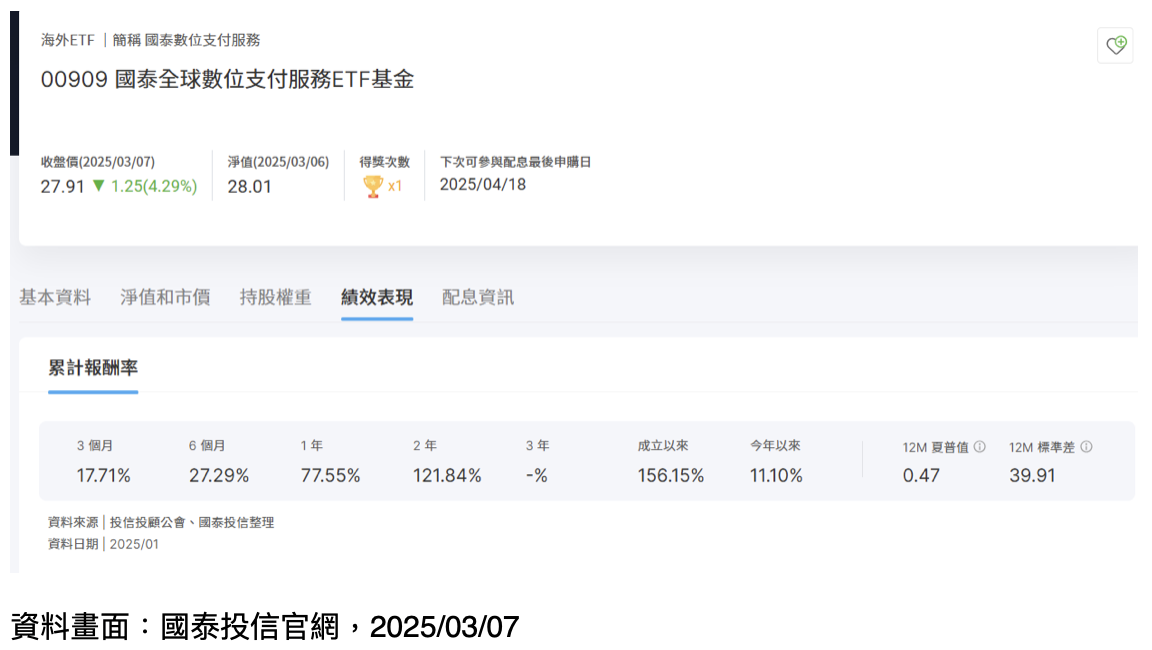Click the fund title 00909 國泰全球數位支付服務ETF基金

click(227, 79)
